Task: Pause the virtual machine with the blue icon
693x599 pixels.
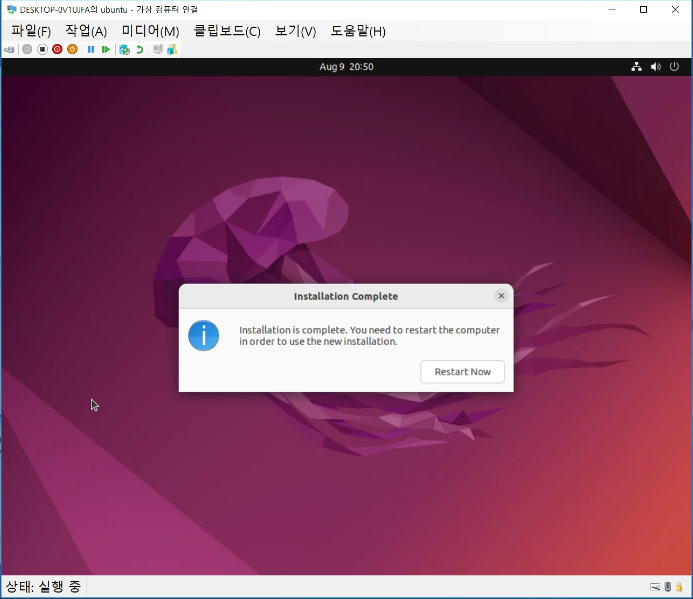Action: [x=91, y=50]
